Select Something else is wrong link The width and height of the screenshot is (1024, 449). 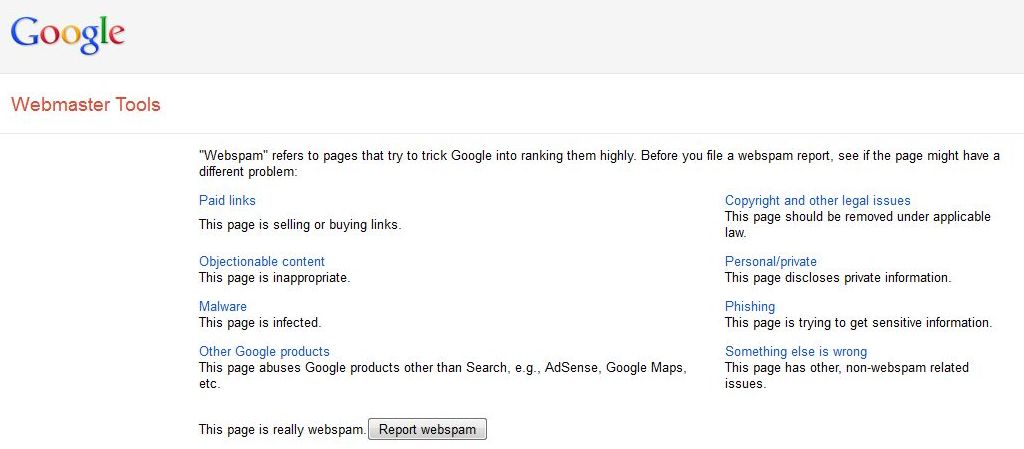click(796, 352)
